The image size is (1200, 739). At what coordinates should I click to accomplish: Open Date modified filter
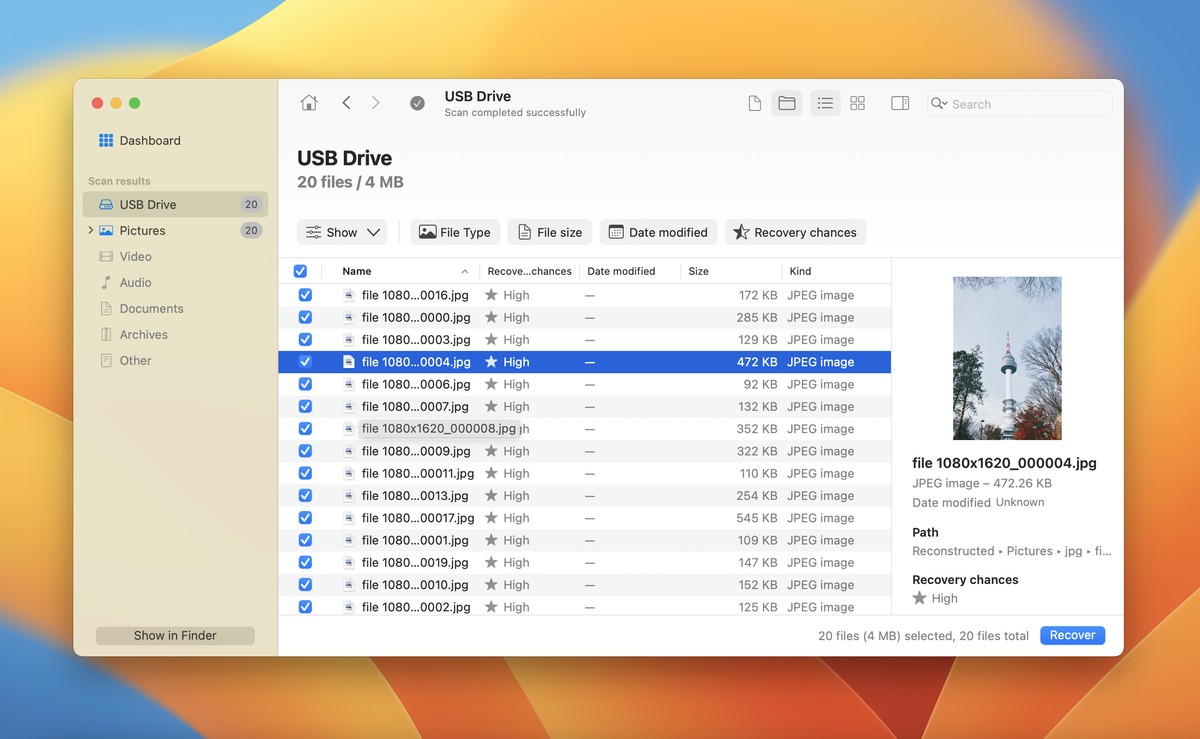[x=658, y=232]
